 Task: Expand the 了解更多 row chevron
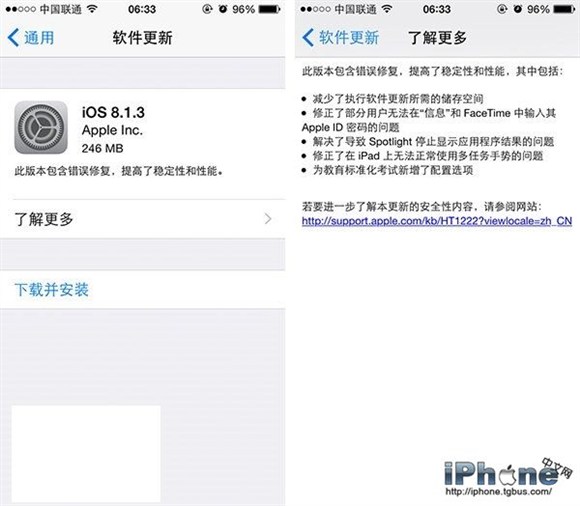tap(268, 219)
